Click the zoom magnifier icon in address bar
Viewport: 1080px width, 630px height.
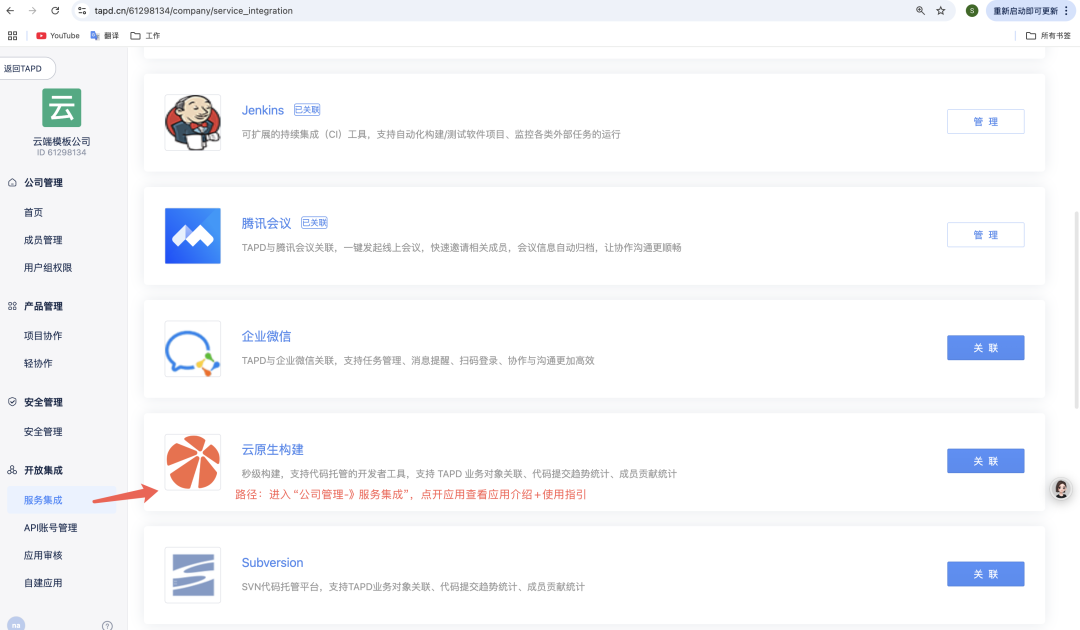(x=920, y=10)
